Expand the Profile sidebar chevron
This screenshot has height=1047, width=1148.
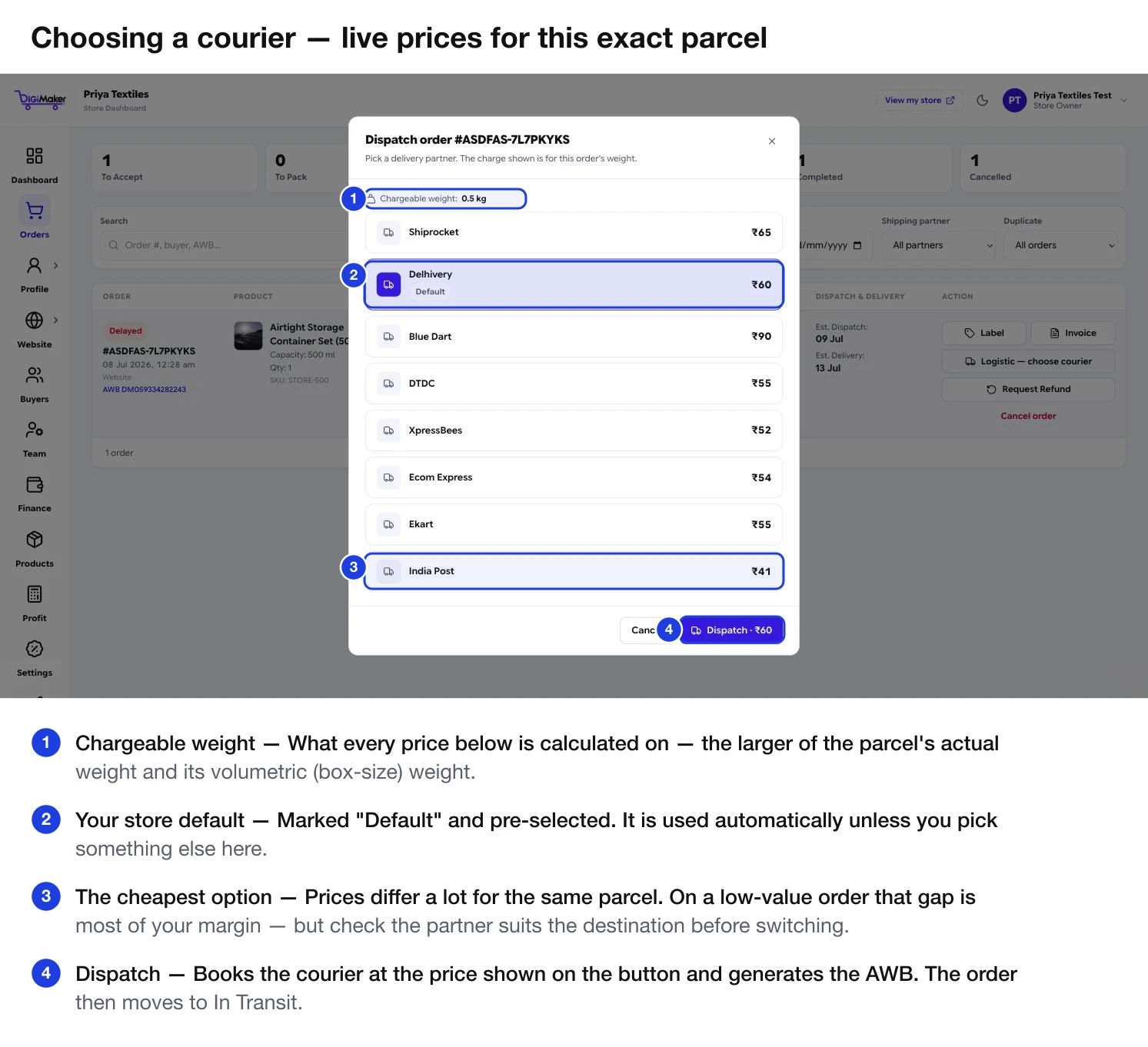coord(55,265)
